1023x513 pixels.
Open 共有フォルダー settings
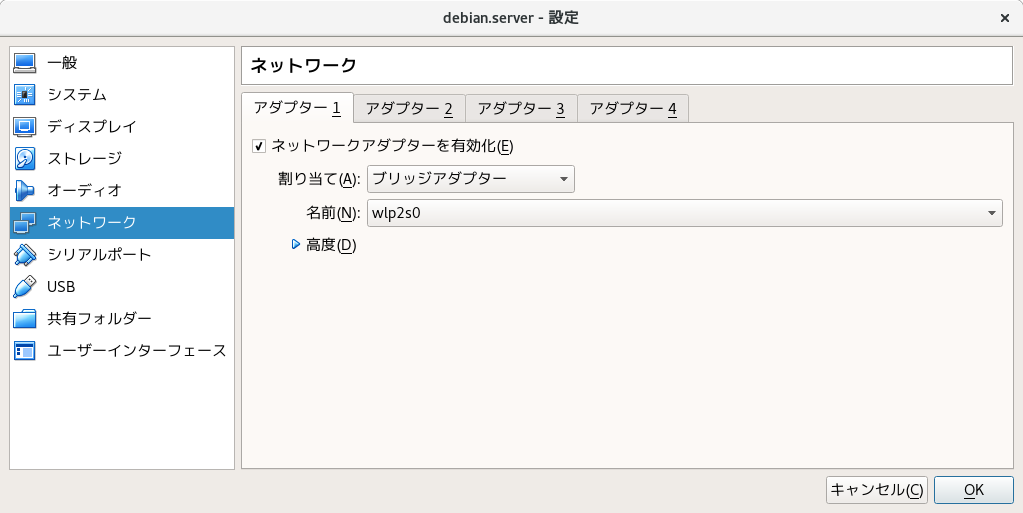pos(122,319)
